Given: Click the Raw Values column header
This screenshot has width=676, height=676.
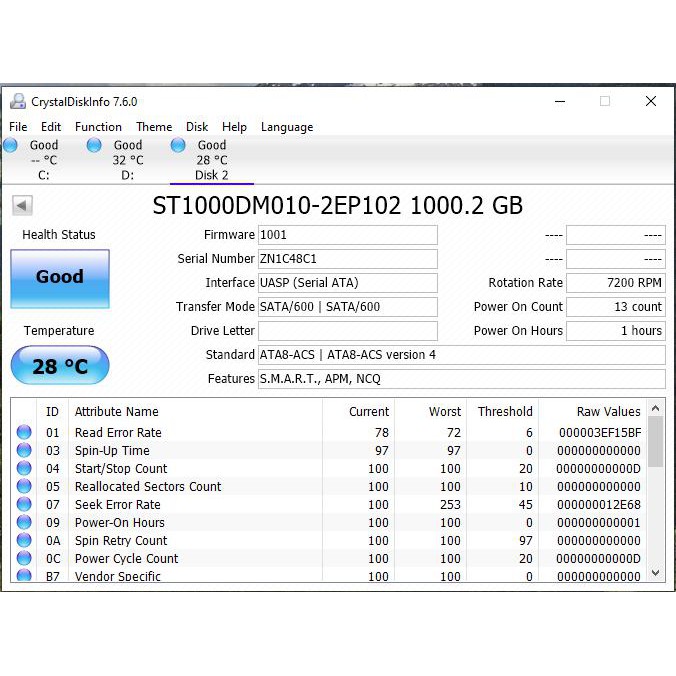Looking at the screenshot, I should pos(608,411).
